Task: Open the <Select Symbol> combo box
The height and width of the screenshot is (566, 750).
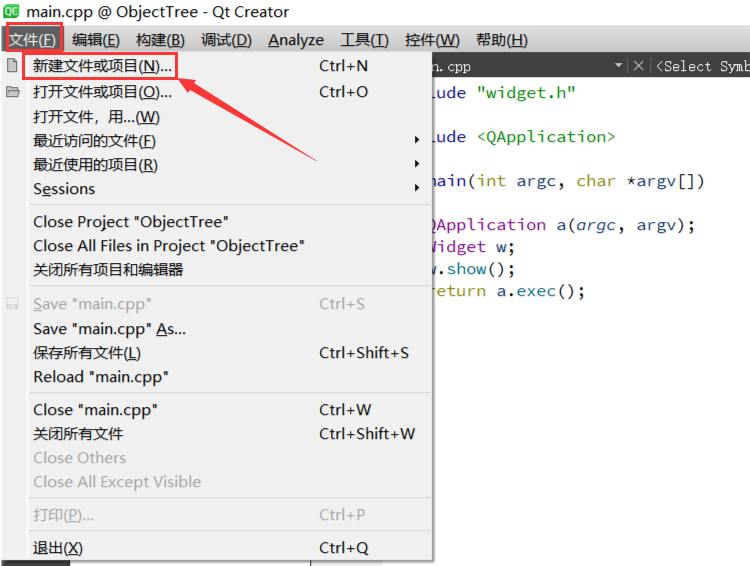Action: [702, 66]
